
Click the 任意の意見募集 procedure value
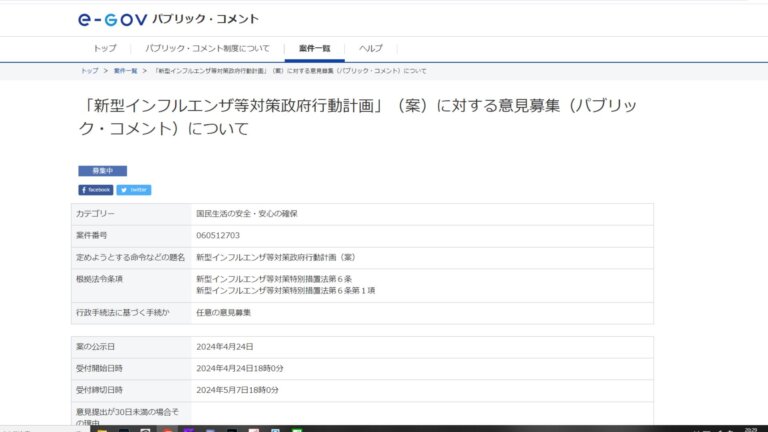pos(223,313)
